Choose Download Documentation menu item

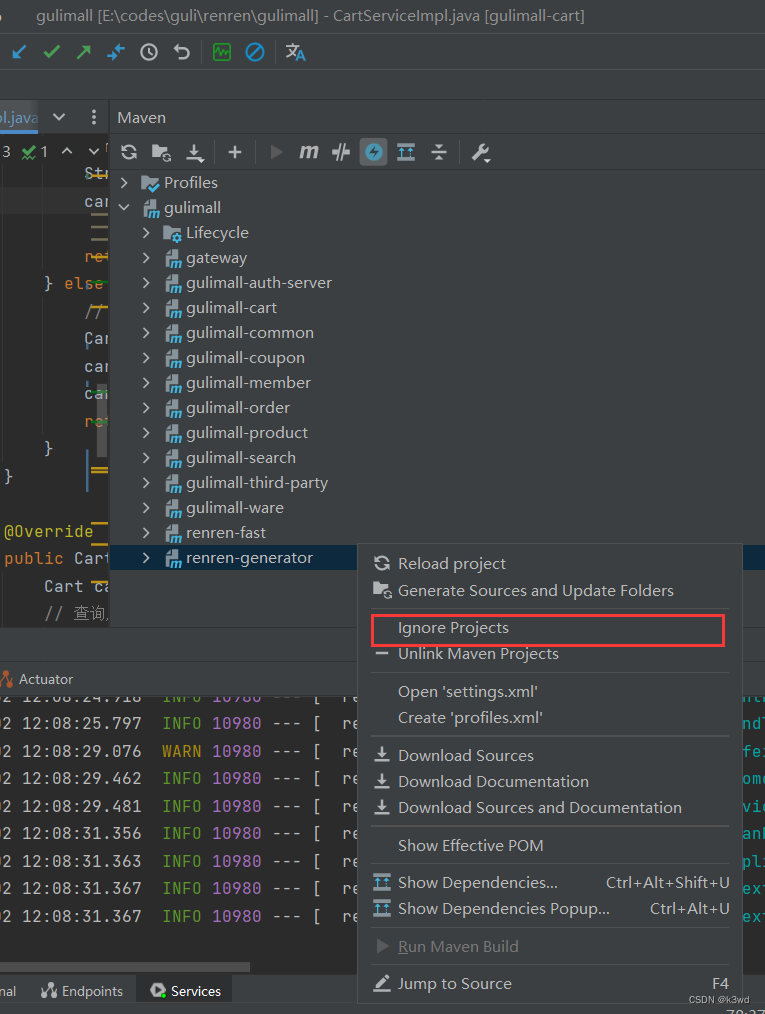tap(550, 781)
